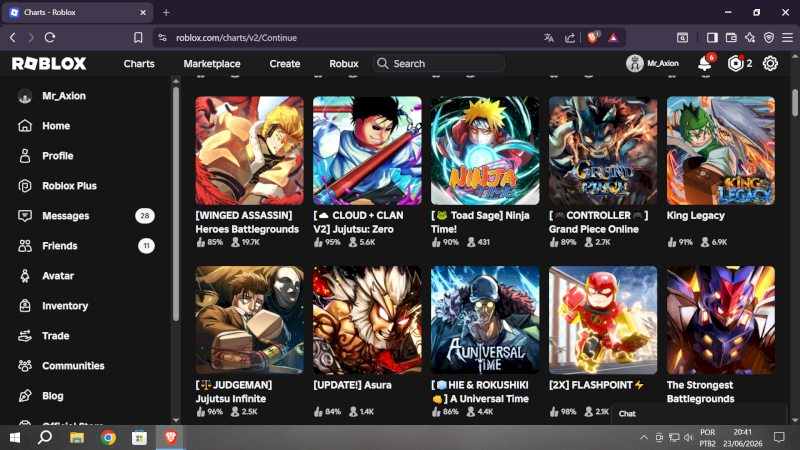
Task: Open Microsoft Store from taskbar
Action: (139, 438)
